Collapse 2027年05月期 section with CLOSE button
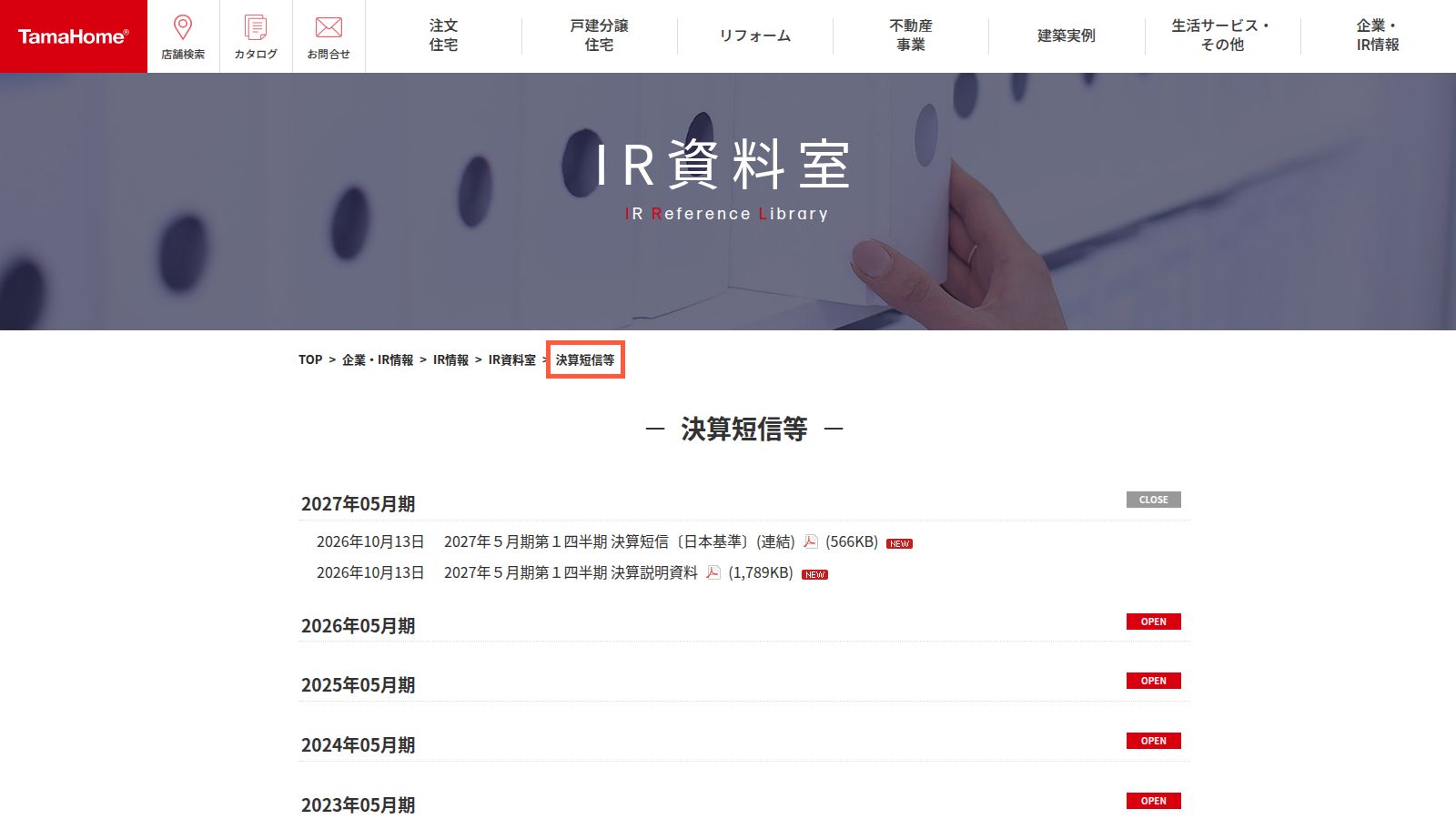The height and width of the screenshot is (819, 1456). (x=1153, y=500)
